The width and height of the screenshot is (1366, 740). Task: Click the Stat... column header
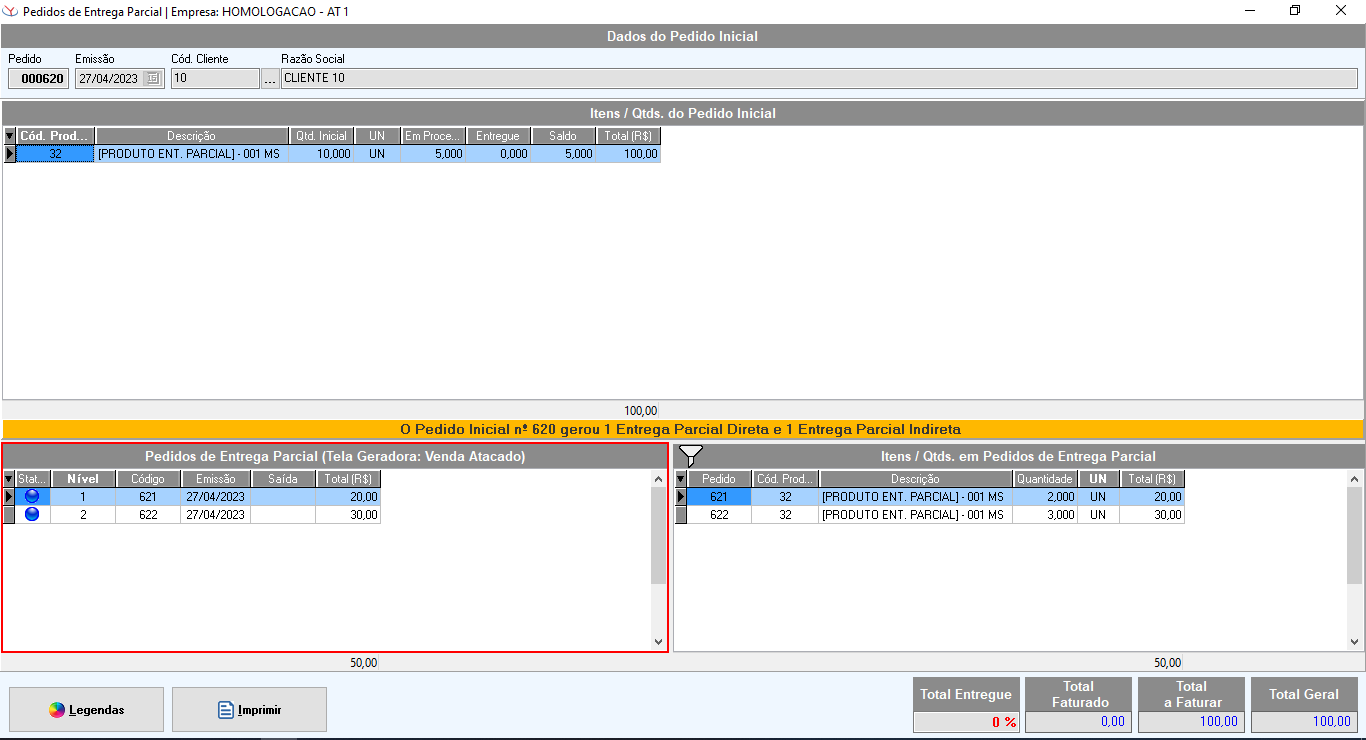34,479
